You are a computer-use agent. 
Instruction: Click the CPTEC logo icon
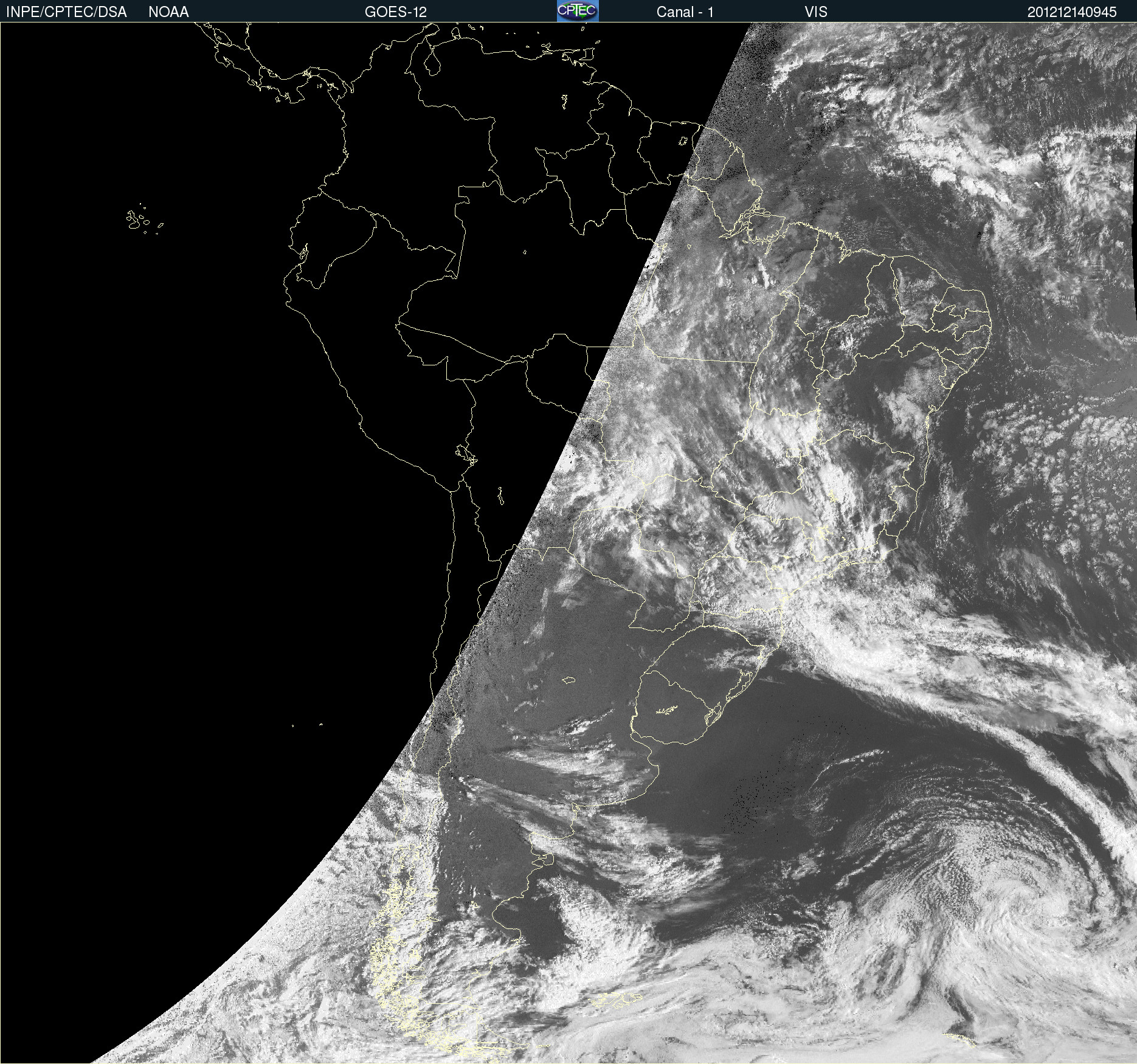click(578, 11)
